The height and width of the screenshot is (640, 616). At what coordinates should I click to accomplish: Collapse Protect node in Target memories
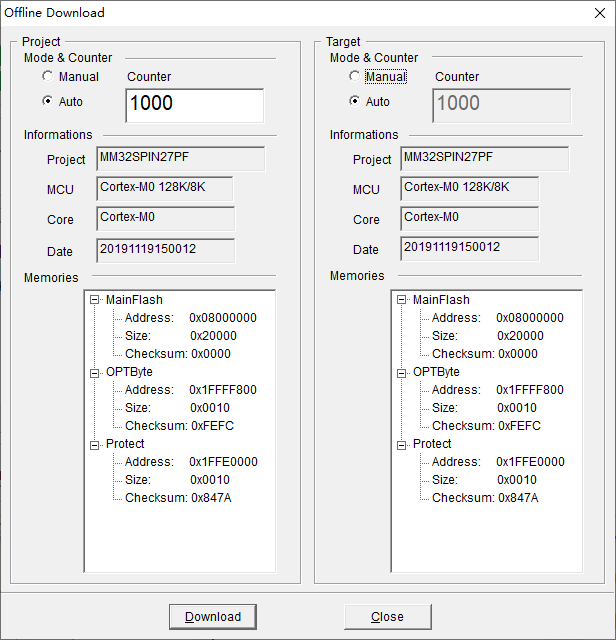[x=401, y=445]
